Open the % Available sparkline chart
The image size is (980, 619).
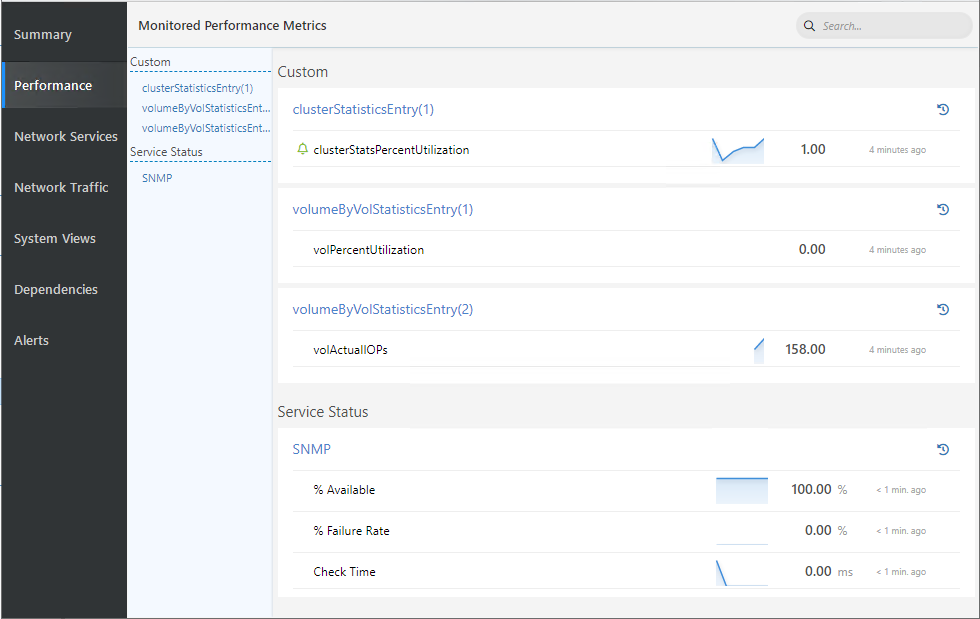(x=742, y=490)
